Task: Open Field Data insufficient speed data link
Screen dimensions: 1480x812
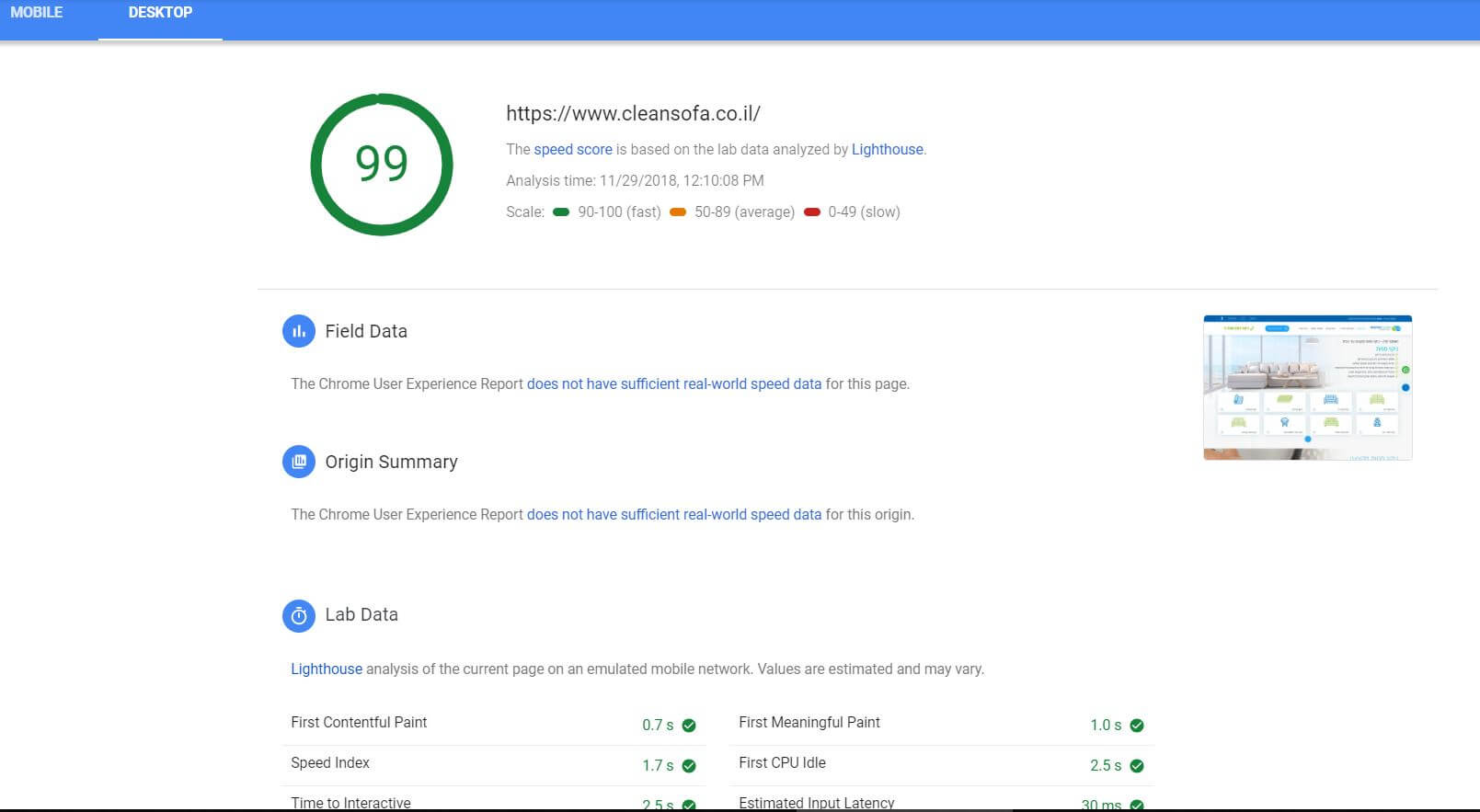Action: [674, 384]
